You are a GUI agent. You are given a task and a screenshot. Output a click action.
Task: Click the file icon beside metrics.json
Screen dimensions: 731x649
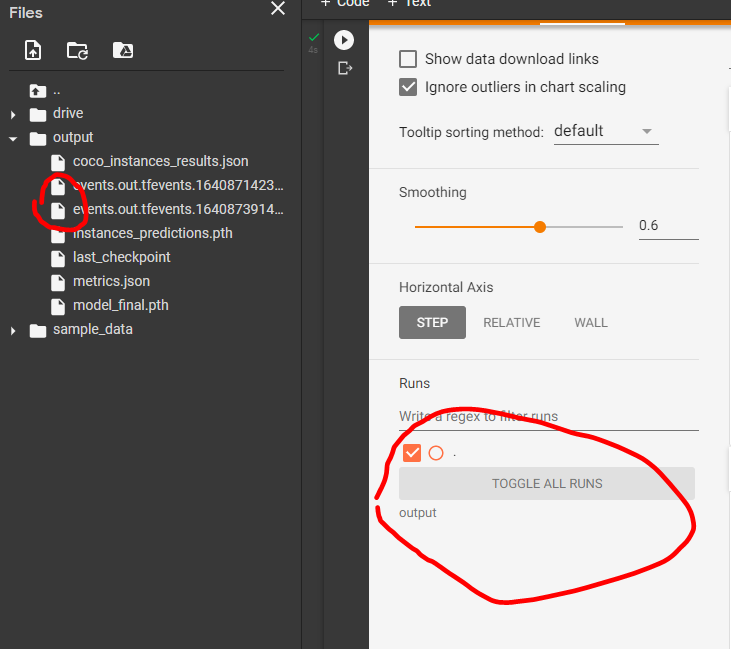coord(58,282)
